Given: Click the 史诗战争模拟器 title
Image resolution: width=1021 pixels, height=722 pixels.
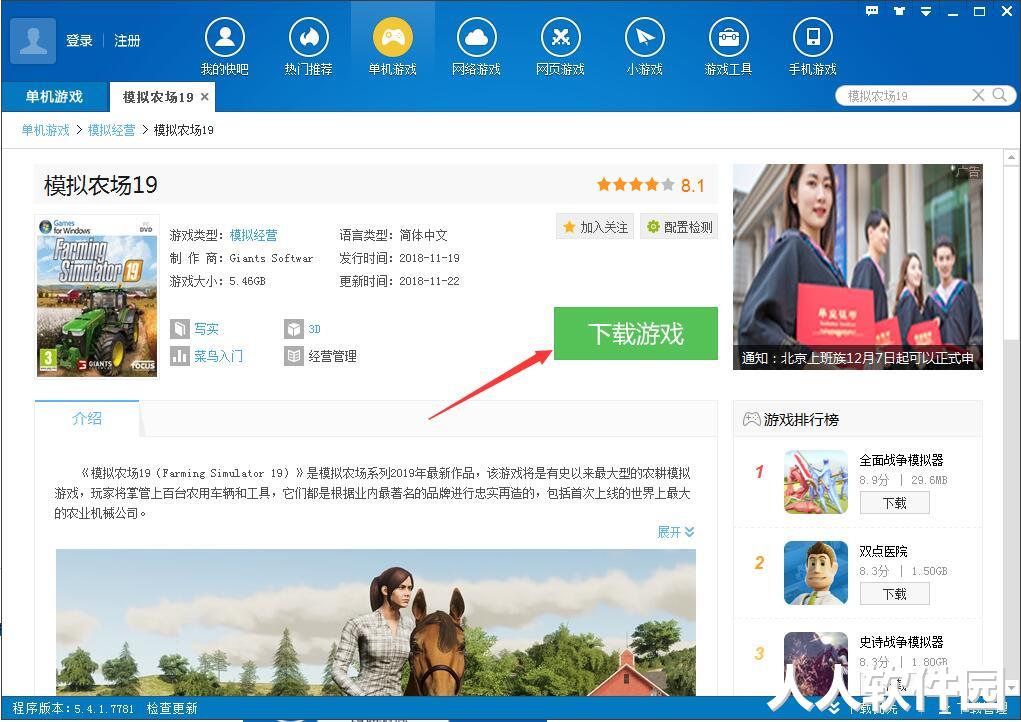Looking at the screenshot, I should 901,643.
